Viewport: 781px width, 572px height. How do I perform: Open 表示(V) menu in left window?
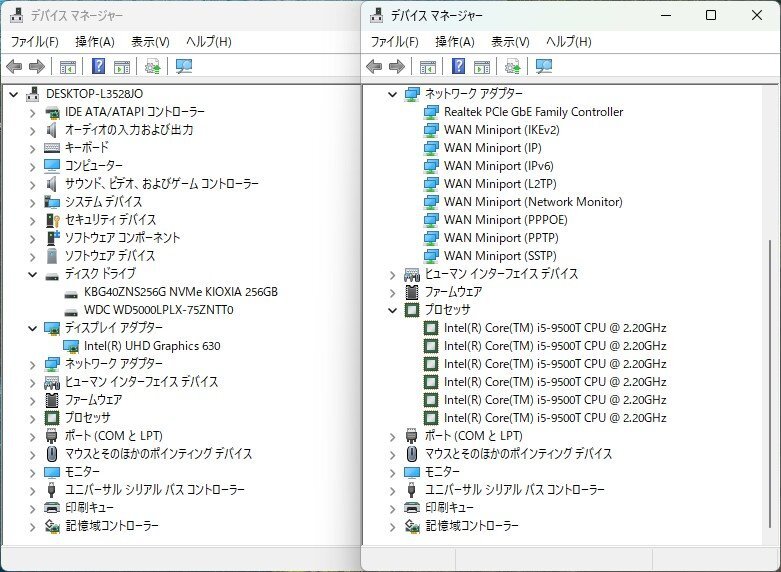pyautogui.click(x=150, y=42)
